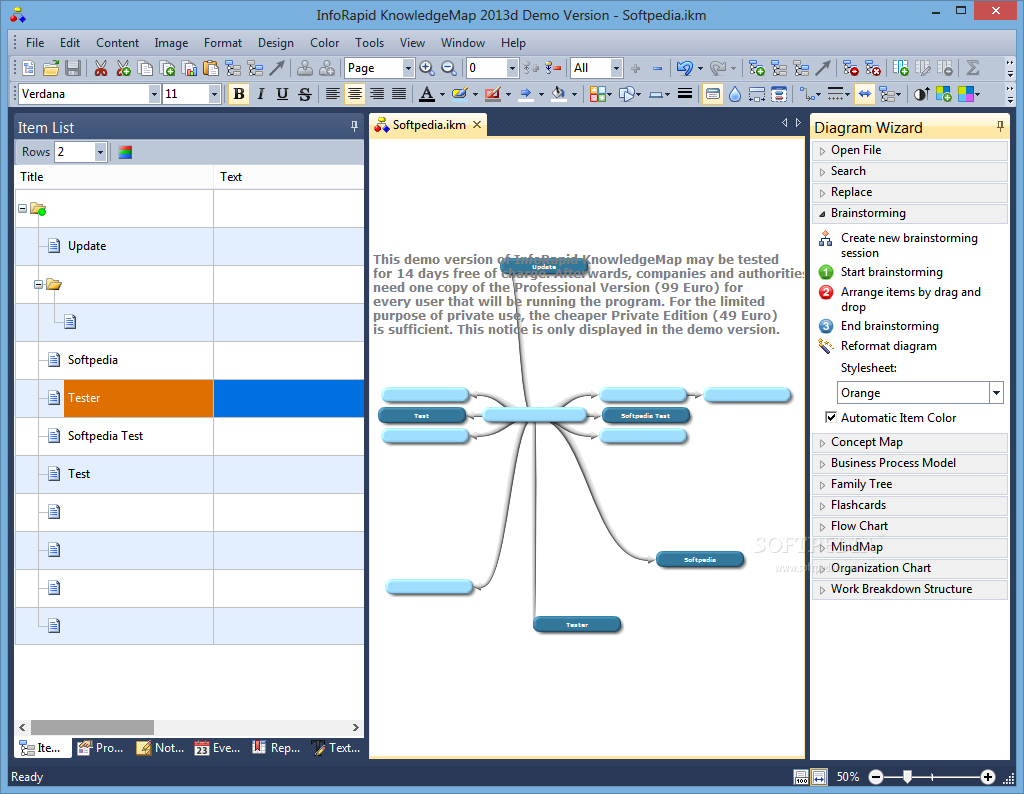
Task: Click the add color scheme icon with plus
Action: pos(943,94)
